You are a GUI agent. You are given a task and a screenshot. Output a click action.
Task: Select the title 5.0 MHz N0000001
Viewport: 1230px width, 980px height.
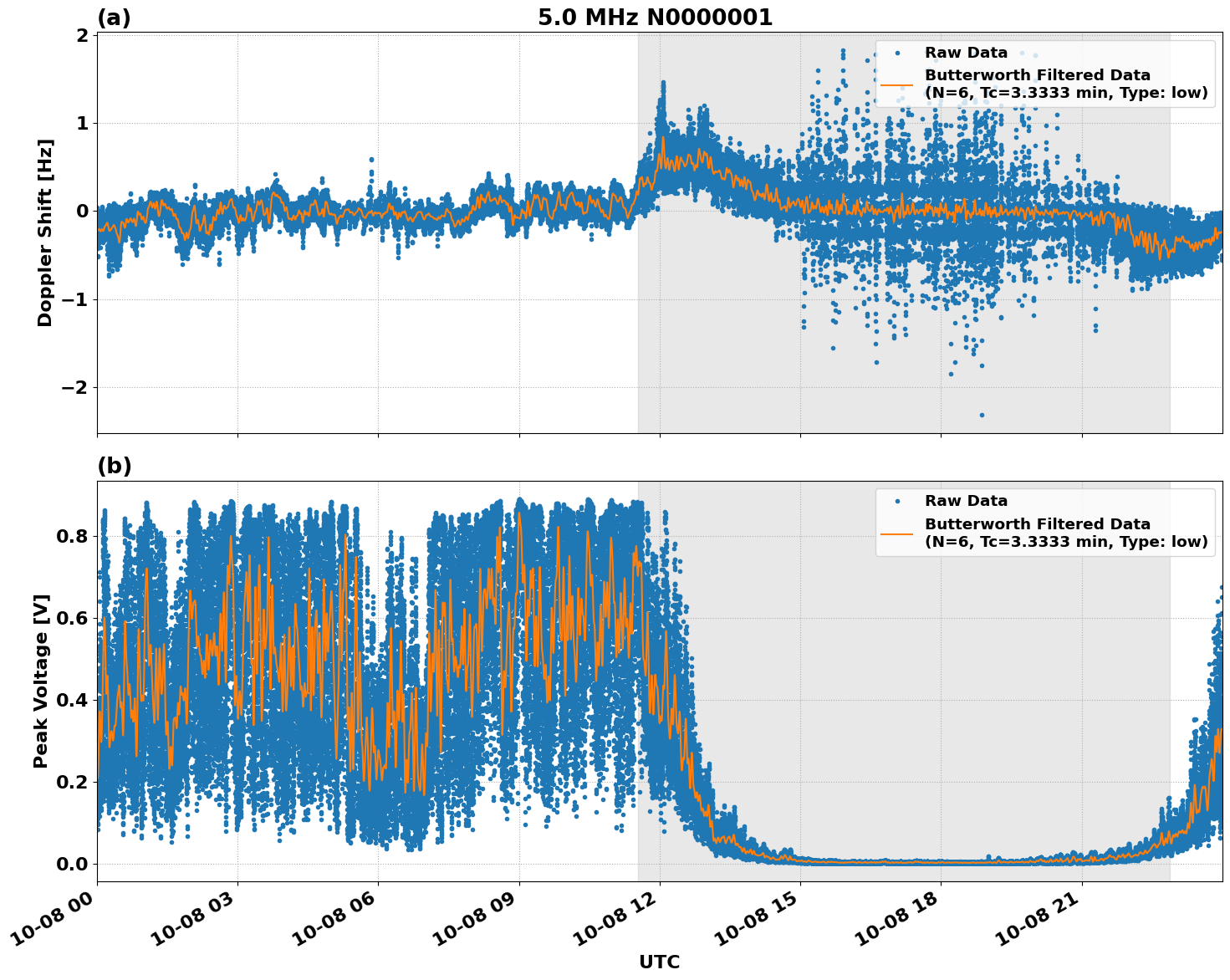point(656,15)
